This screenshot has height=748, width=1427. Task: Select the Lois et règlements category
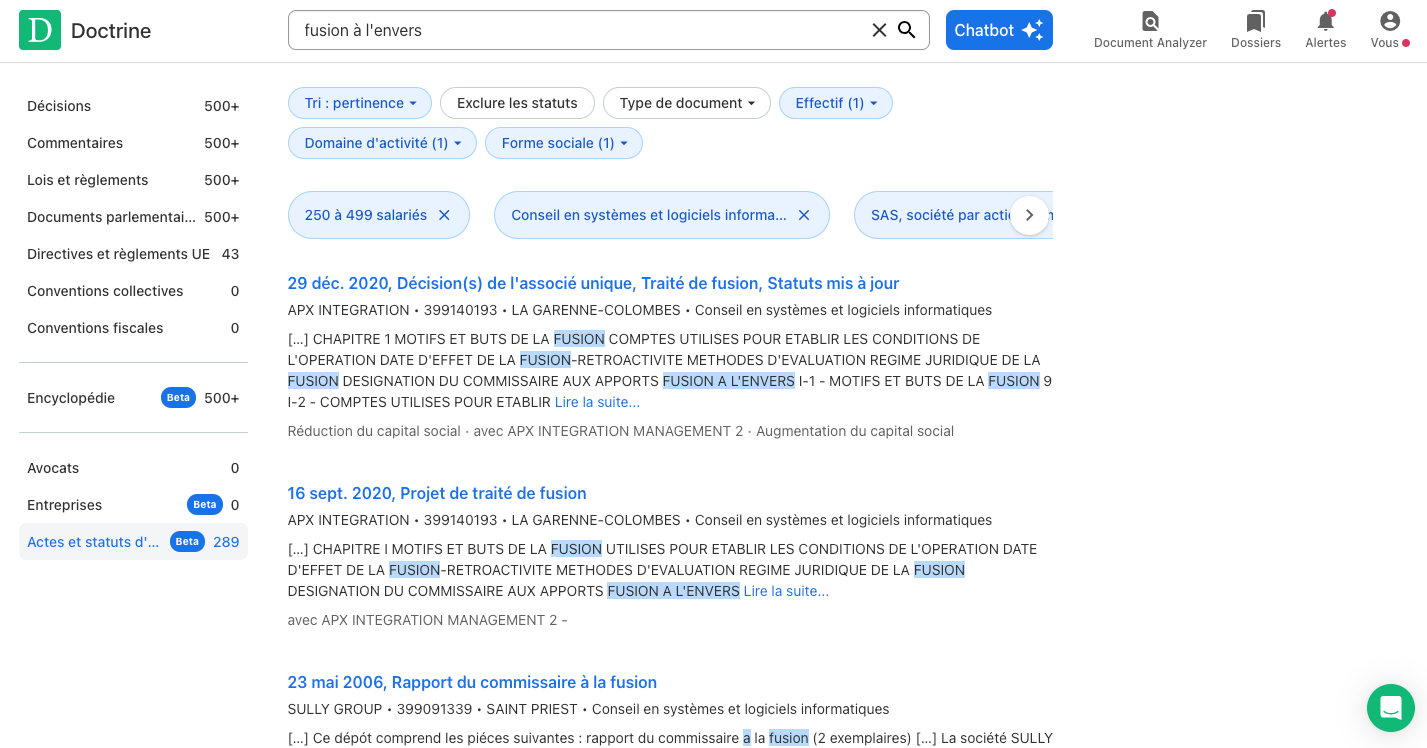(133, 180)
